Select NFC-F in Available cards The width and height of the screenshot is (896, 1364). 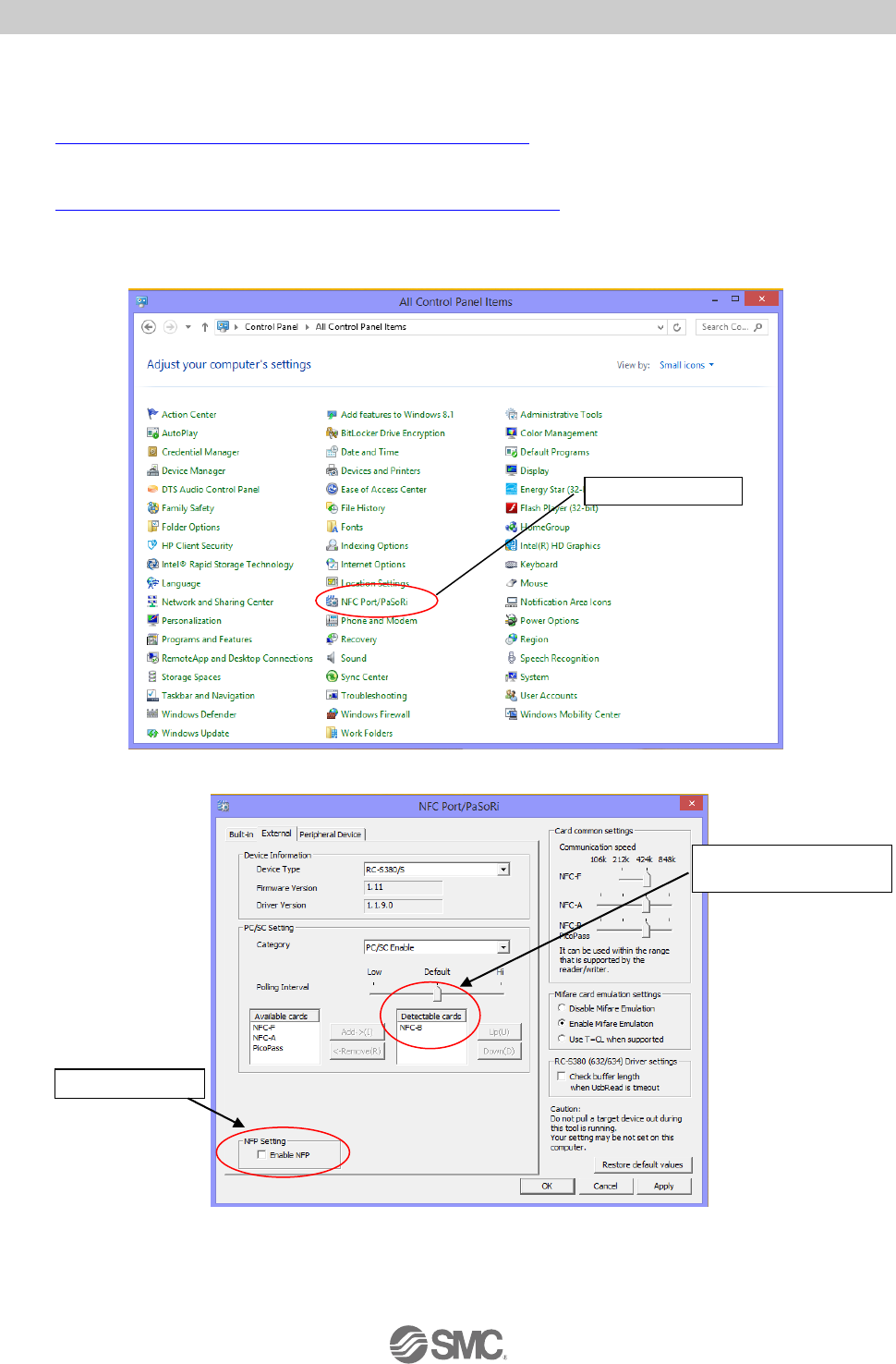pyautogui.click(x=264, y=1028)
